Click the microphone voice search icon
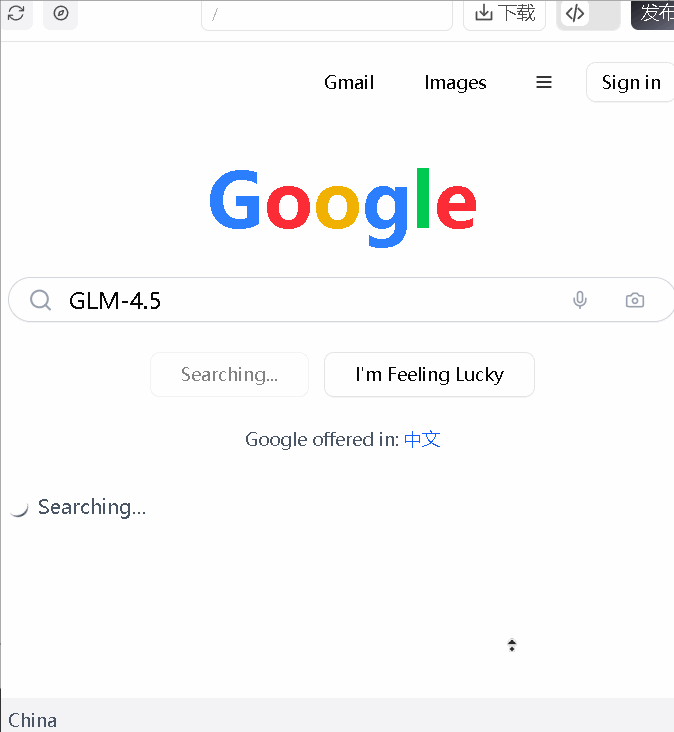 click(x=580, y=300)
